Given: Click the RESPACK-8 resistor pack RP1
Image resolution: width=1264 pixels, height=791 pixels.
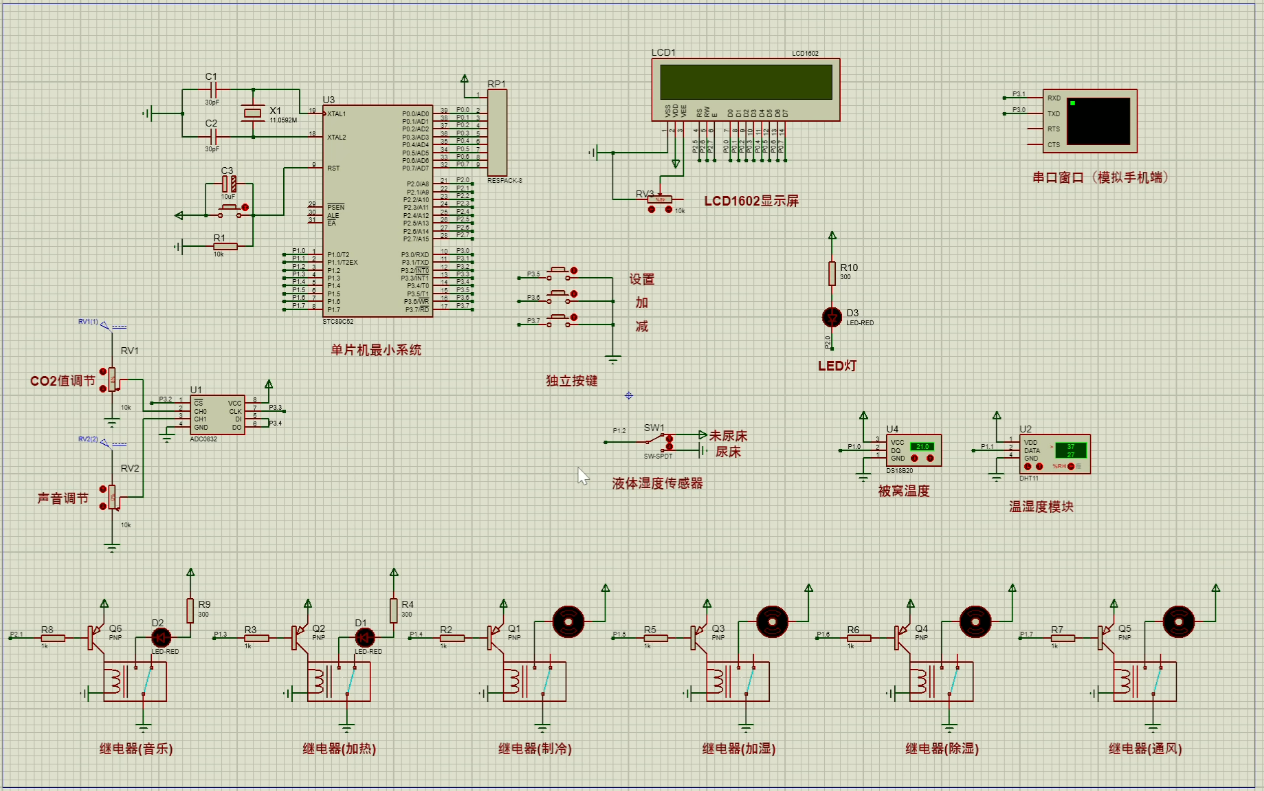Looking at the screenshot, I should 497,133.
